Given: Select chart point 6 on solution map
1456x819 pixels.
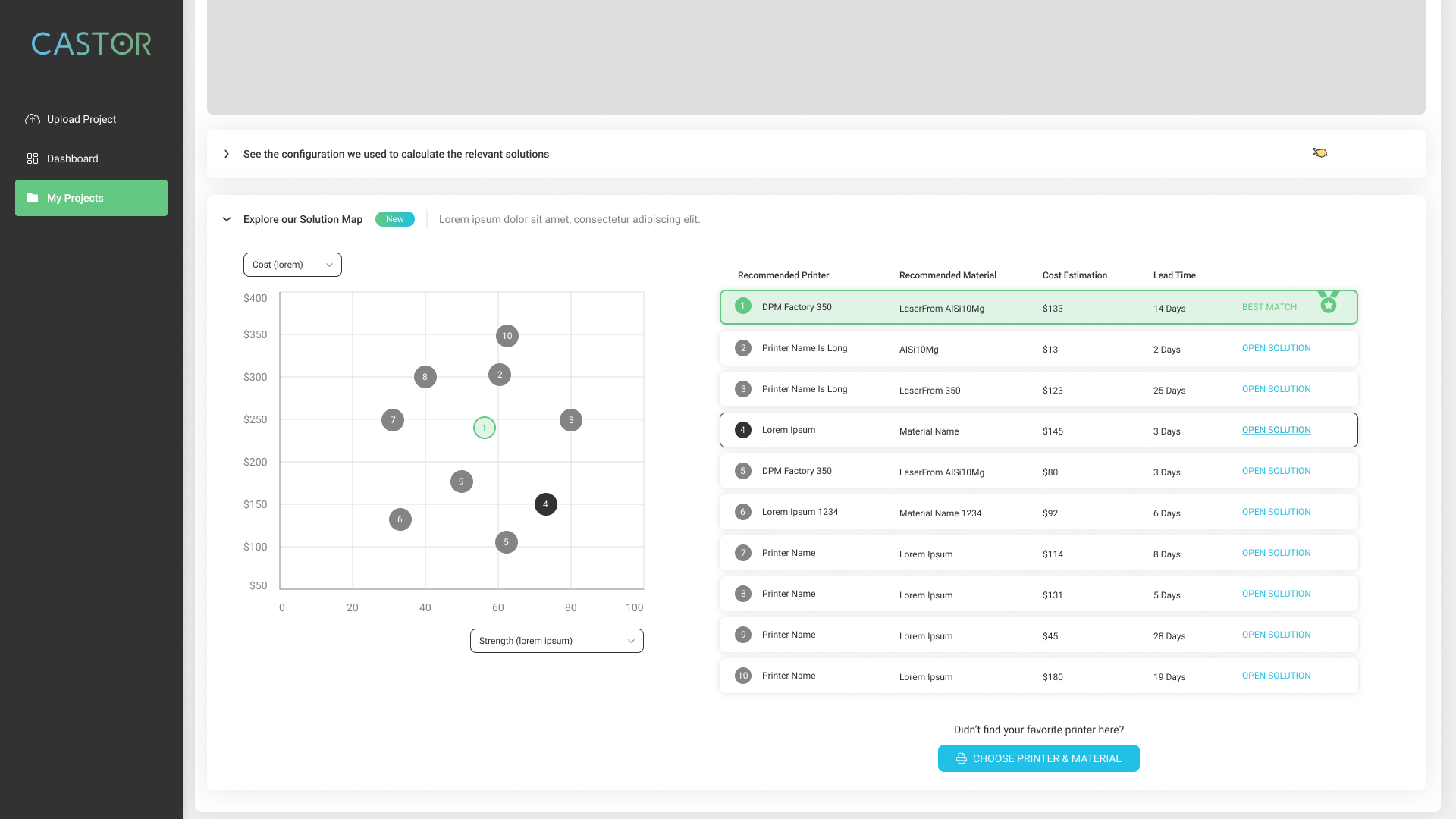Looking at the screenshot, I should pyautogui.click(x=400, y=519).
